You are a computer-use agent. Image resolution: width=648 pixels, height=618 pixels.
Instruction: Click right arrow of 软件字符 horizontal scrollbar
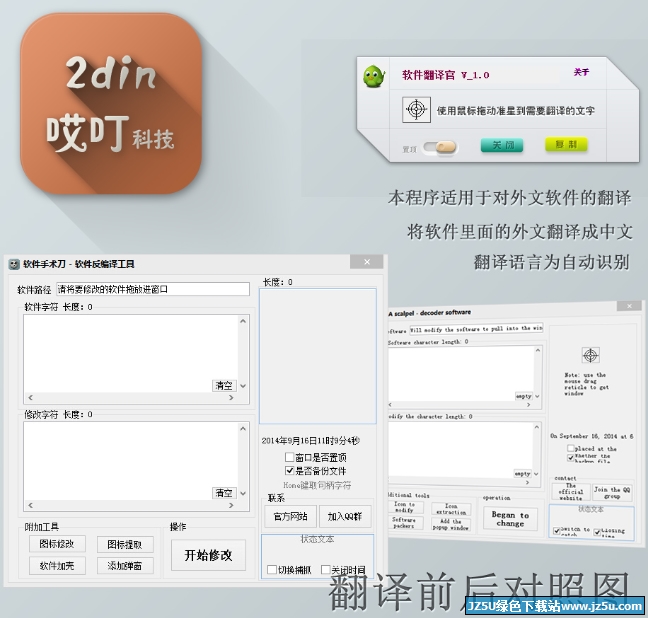click(x=231, y=397)
